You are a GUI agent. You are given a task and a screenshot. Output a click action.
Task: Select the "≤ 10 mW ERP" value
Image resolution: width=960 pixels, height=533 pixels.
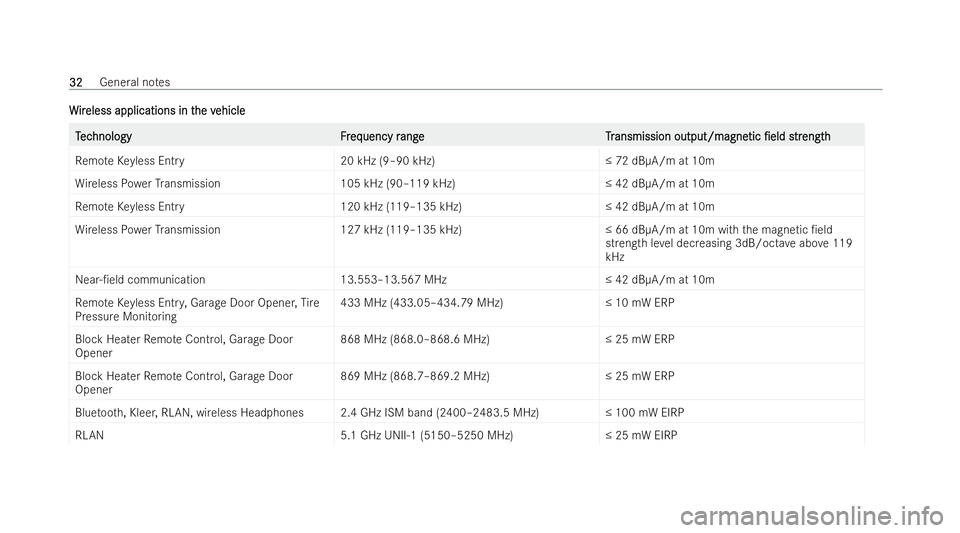[639, 302]
